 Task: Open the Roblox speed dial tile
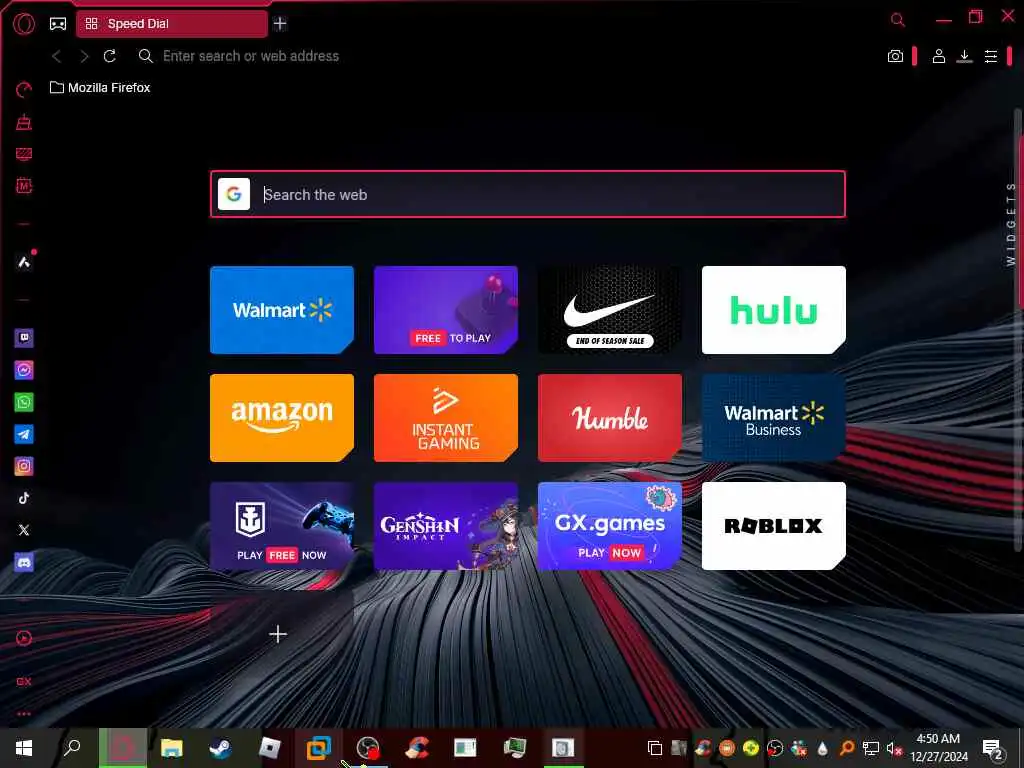point(774,526)
